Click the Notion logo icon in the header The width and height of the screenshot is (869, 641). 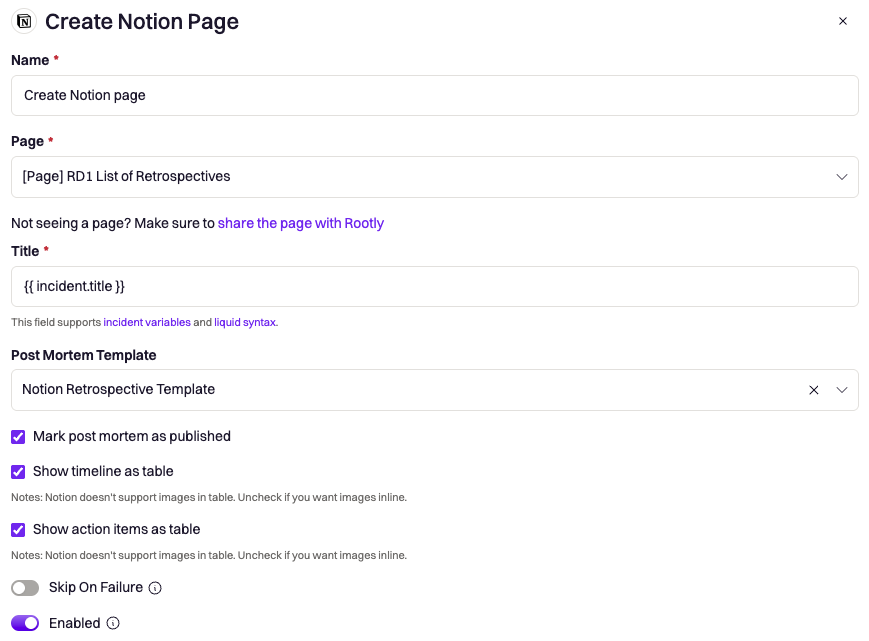(x=24, y=22)
